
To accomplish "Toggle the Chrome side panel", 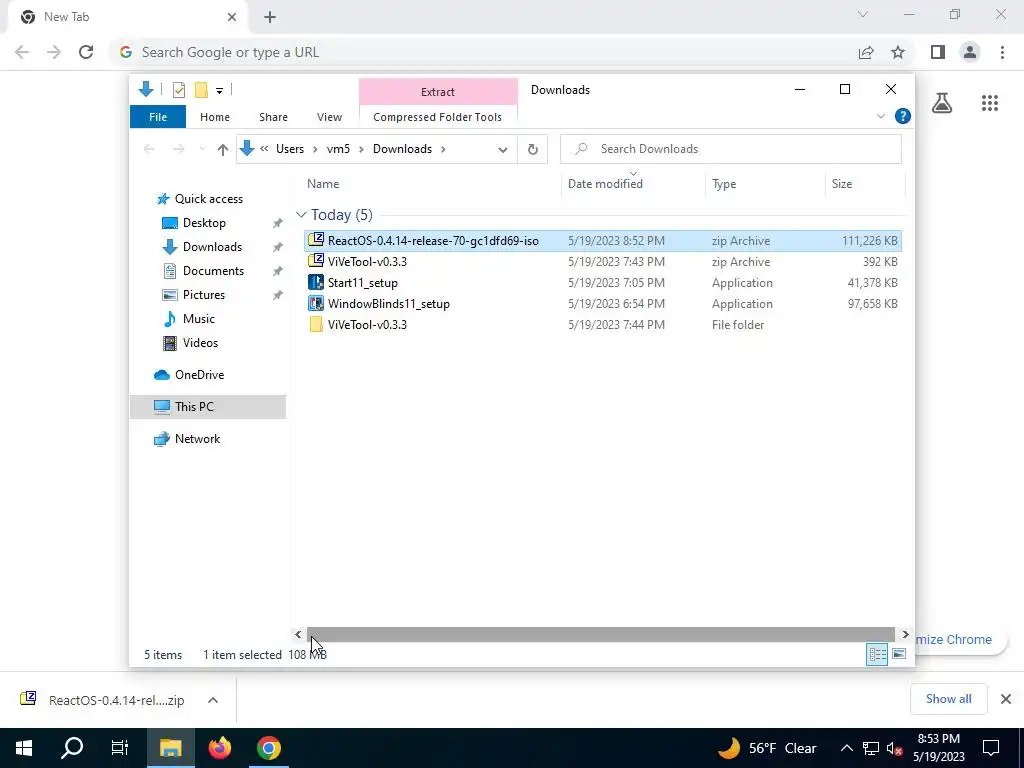I will 938,52.
